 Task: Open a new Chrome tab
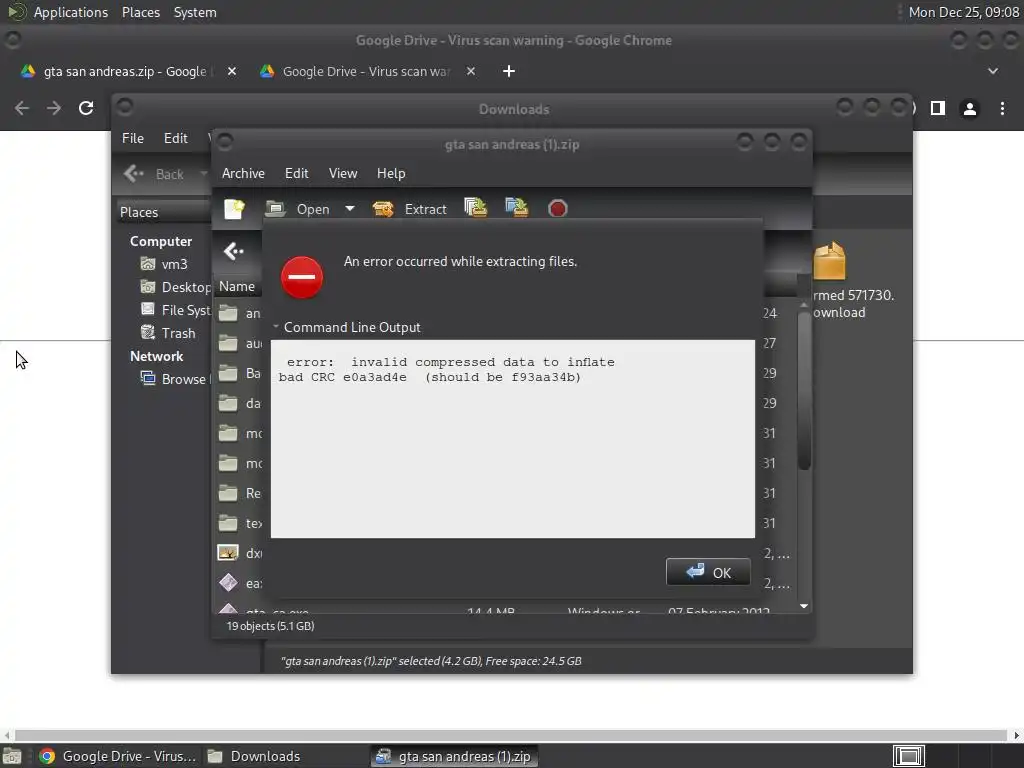point(509,71)
